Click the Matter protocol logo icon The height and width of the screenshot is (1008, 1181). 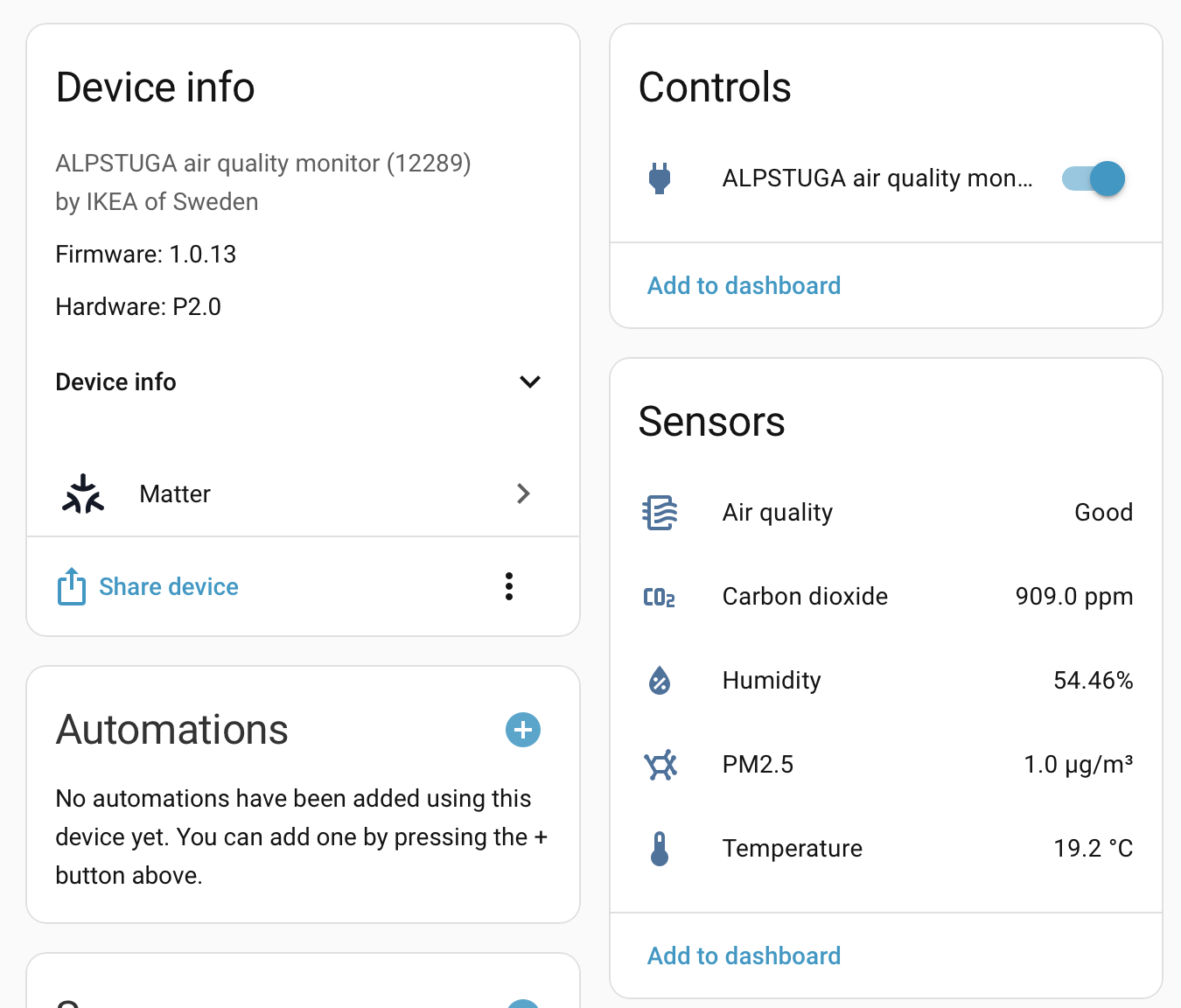[83, 494]
